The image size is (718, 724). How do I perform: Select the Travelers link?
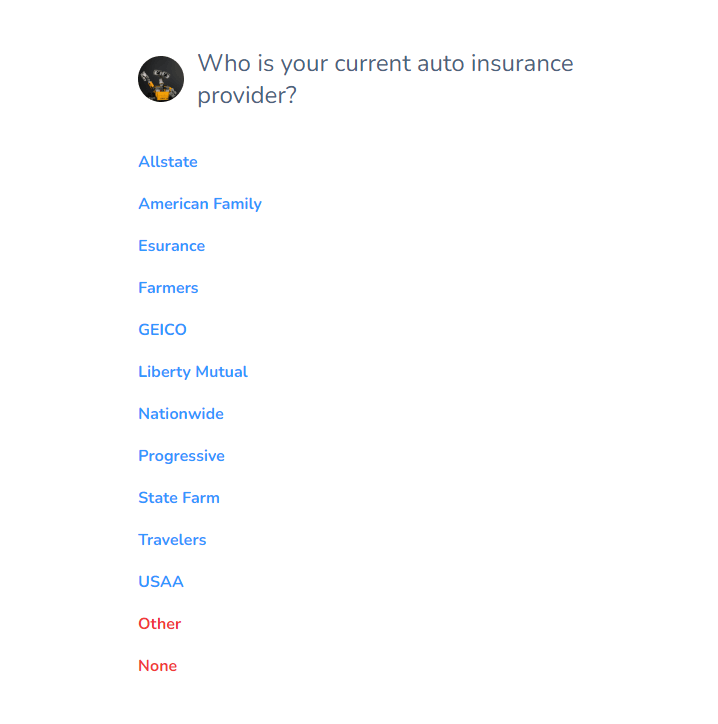click(x=172, y=540)
